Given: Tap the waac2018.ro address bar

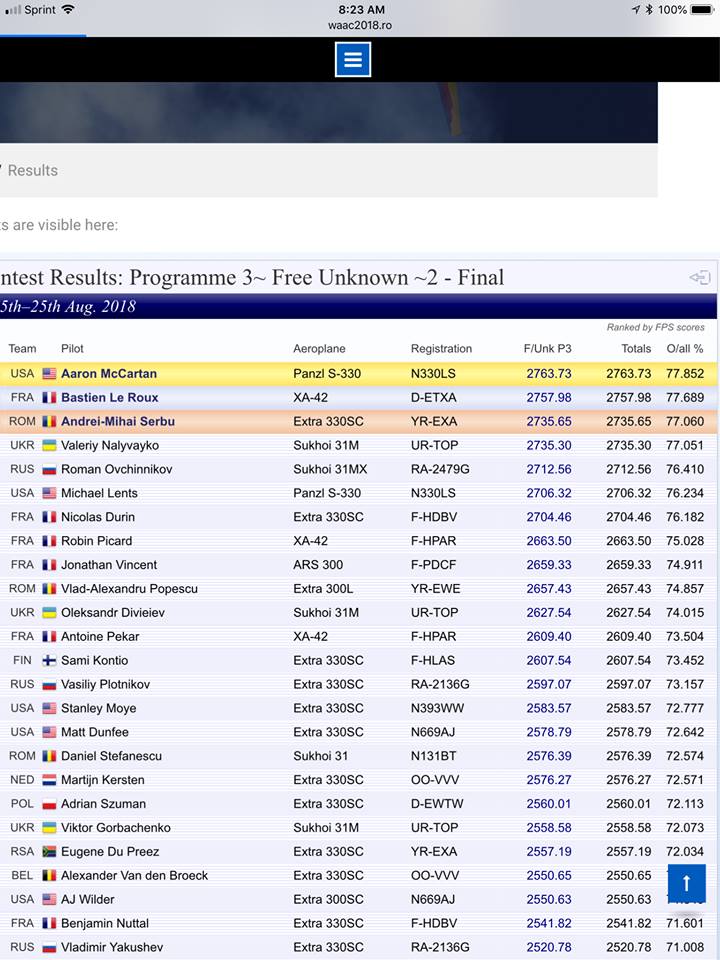Looking at the screenshot, I should (360, 25).
